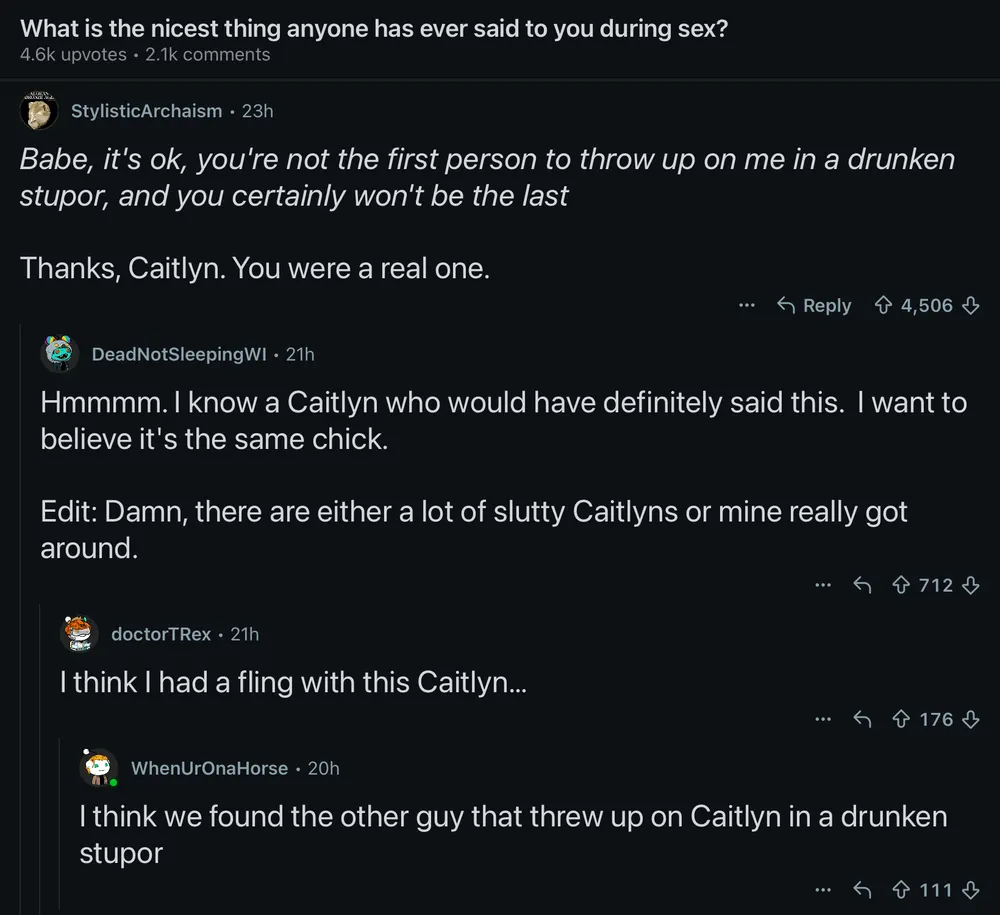Open more options on WhenUrOnaHorse's comment
This screenshot has width=1000, height=915.
click(x=823, y=889)
